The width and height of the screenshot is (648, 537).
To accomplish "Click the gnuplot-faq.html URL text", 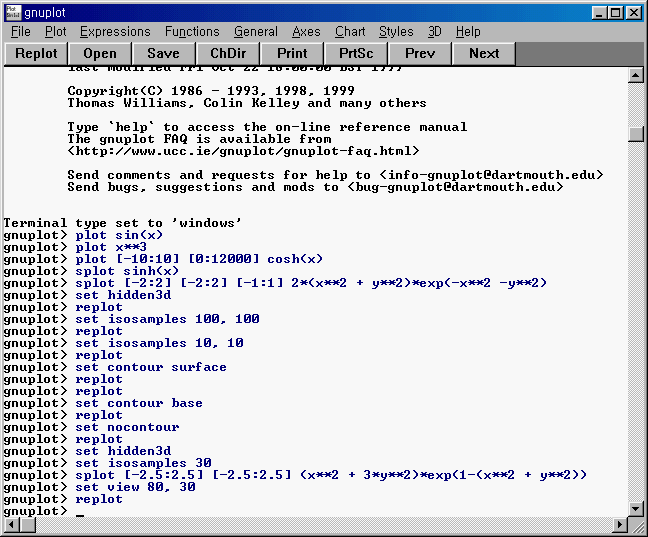I will (243, 151).
